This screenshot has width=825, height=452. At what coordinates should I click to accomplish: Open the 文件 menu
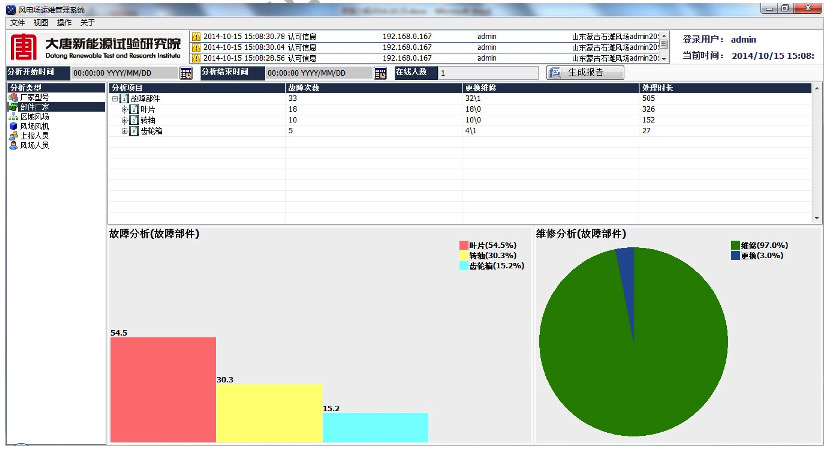[17, 21]
